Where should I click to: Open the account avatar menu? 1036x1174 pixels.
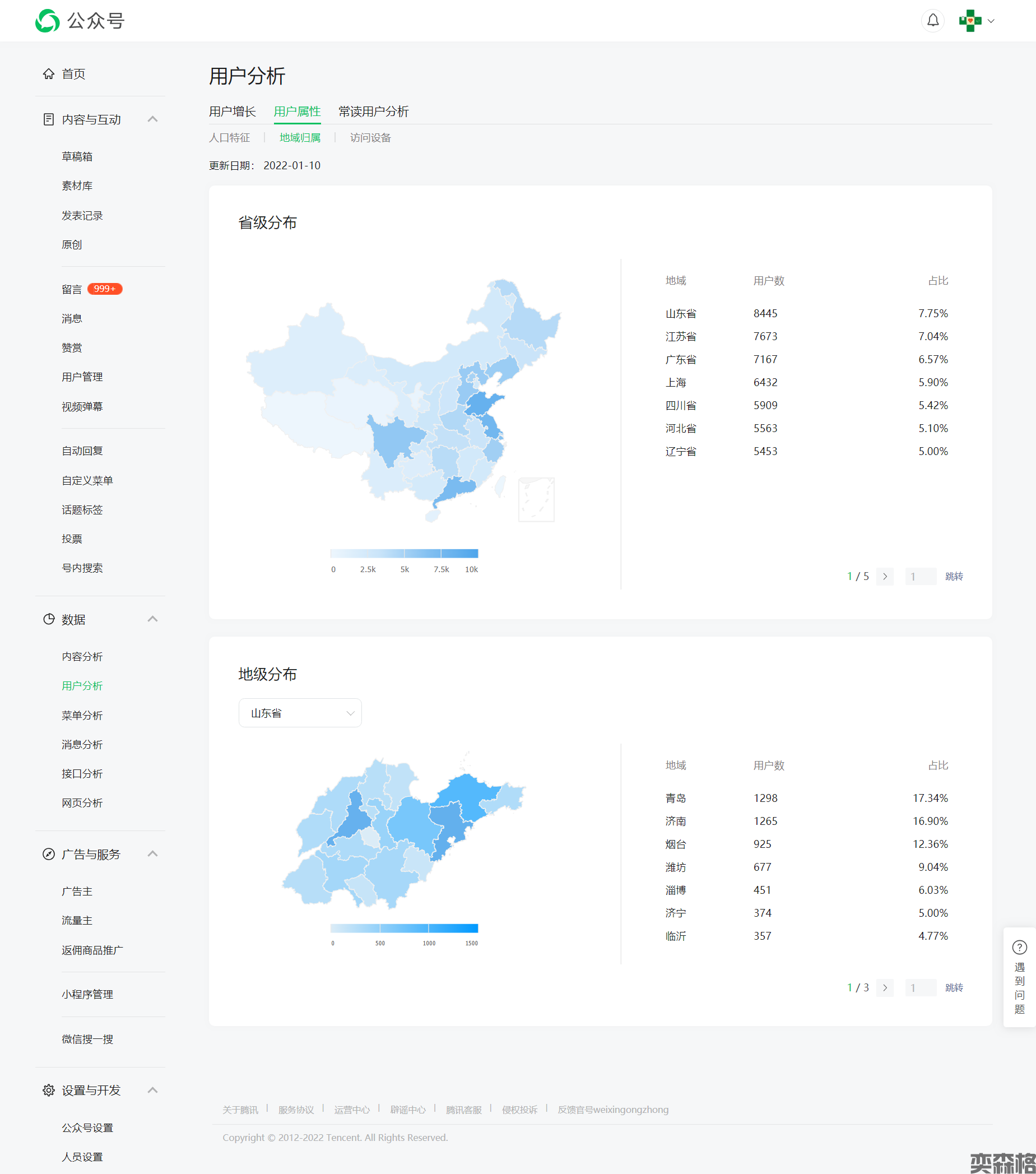point(975,21)
